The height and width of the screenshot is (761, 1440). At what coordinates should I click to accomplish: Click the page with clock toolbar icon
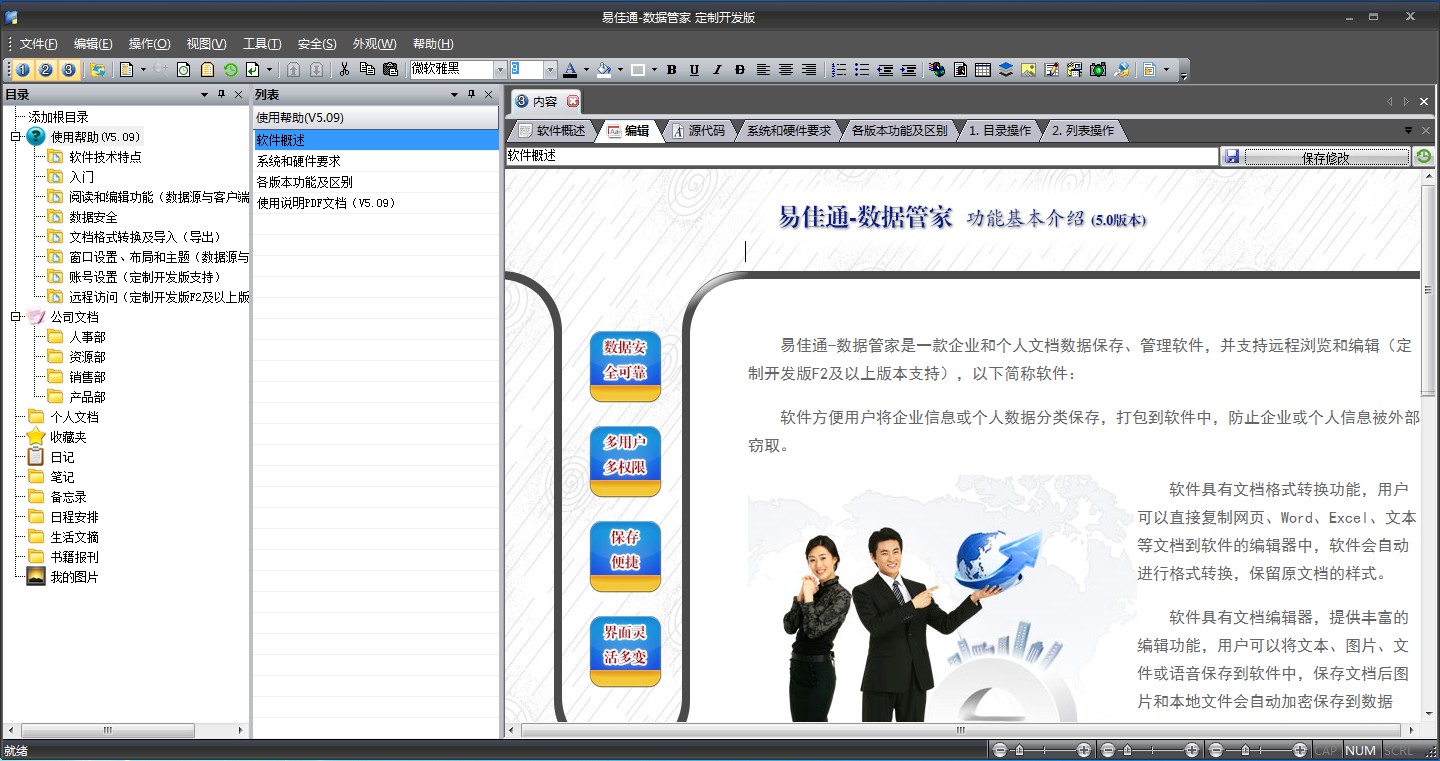point(184,70)
